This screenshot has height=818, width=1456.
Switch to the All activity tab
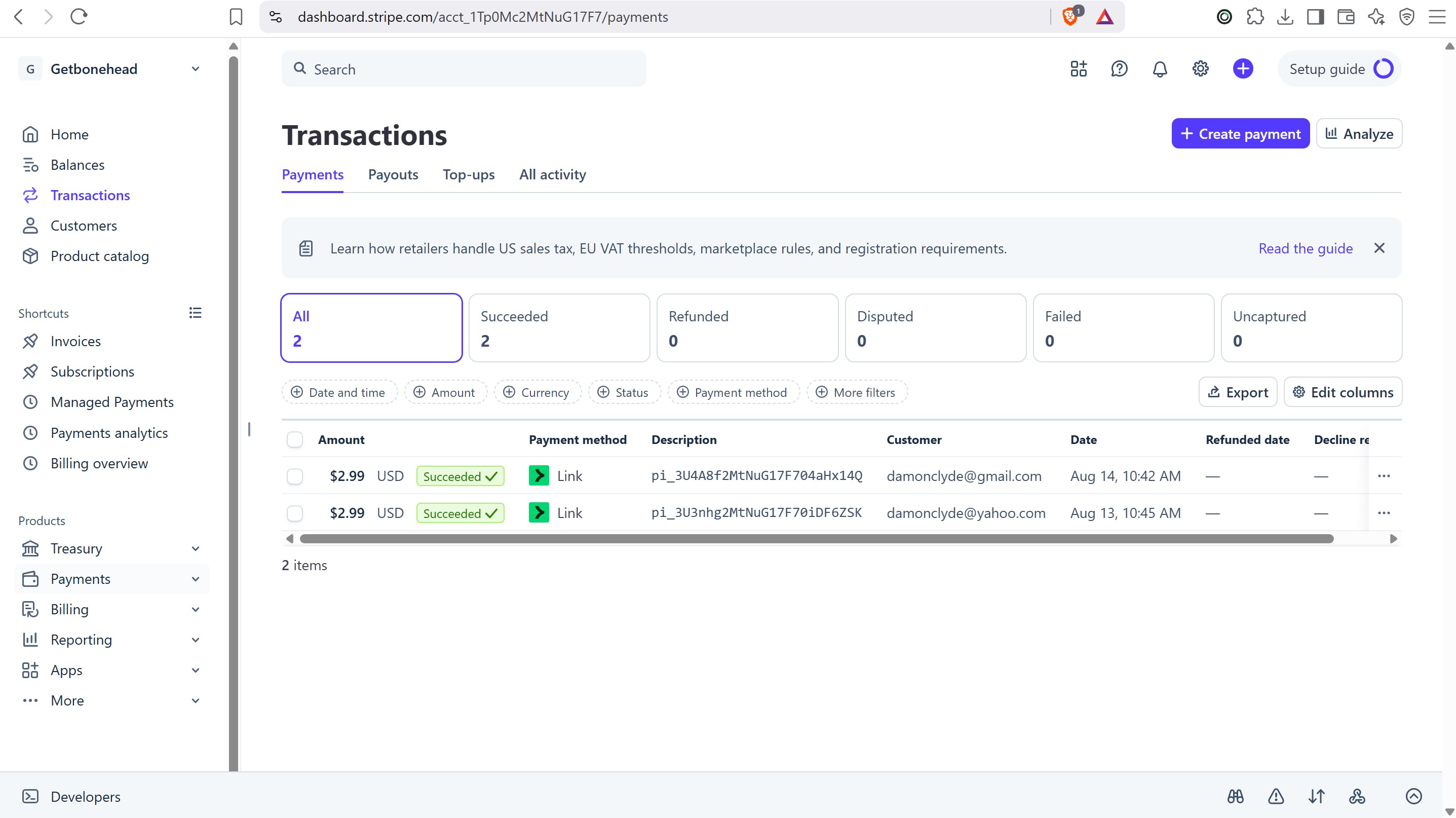pos(553,175)
